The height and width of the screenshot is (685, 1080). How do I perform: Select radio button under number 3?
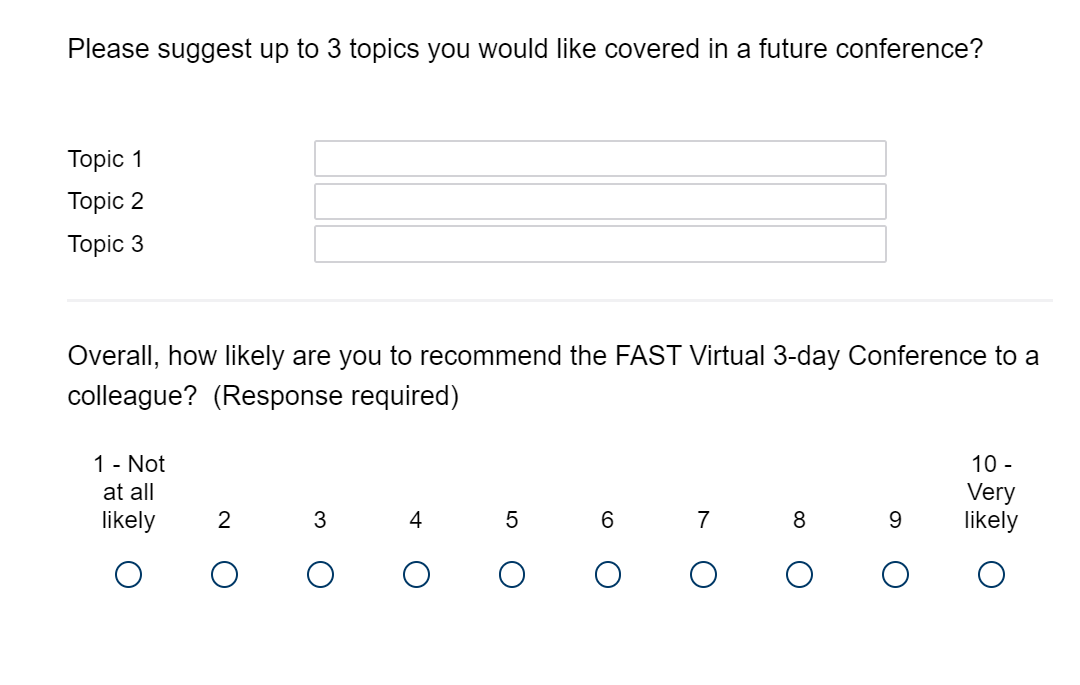(x=320, y=574)
